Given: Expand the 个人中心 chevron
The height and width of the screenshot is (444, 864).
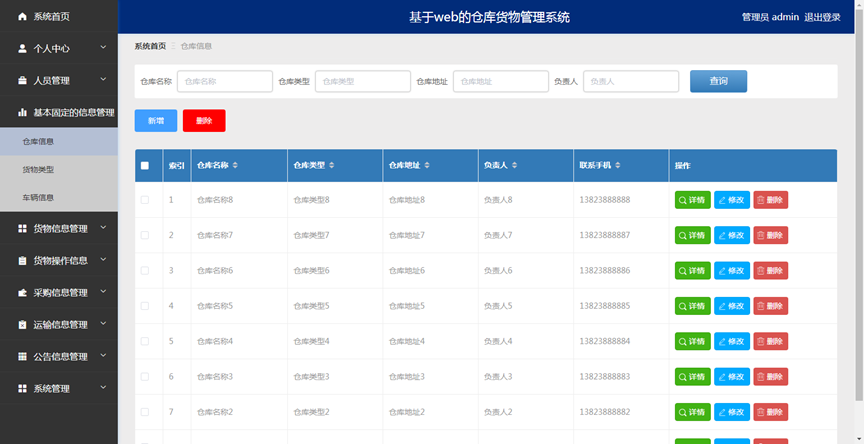Looking at the screenshot, I should click(x=103, y=48).
